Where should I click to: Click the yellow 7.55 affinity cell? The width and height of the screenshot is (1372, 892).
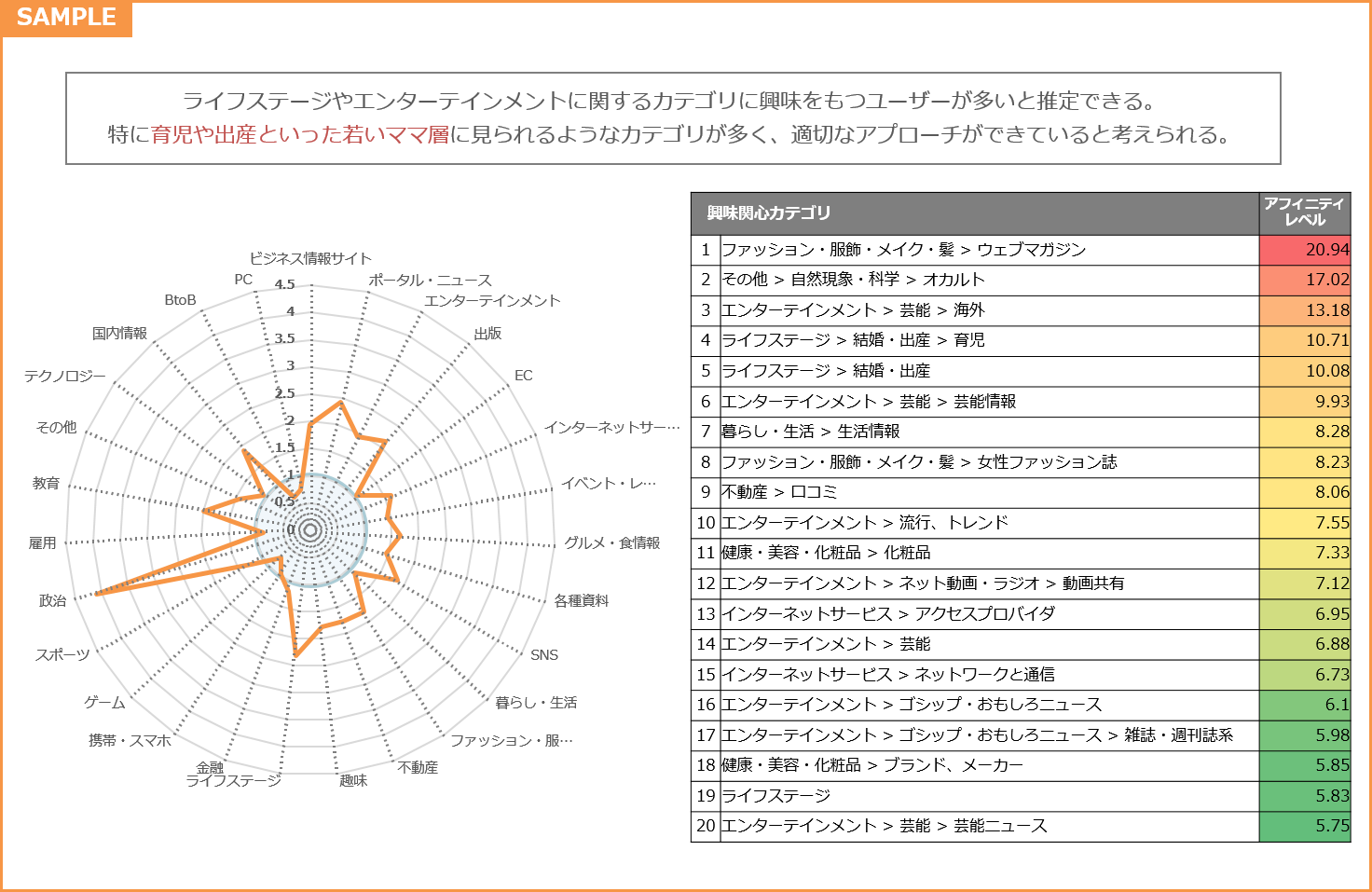pos(1304,522)
